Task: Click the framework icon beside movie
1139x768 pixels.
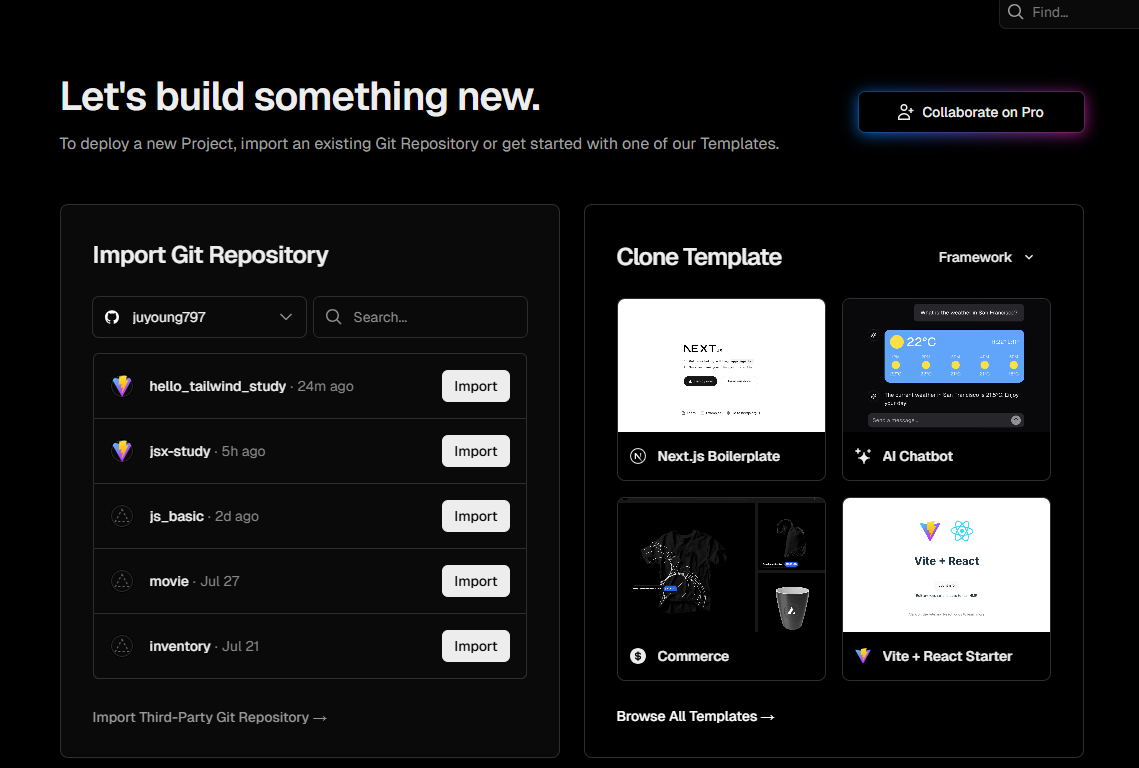Action: click(x=122, y=581)
